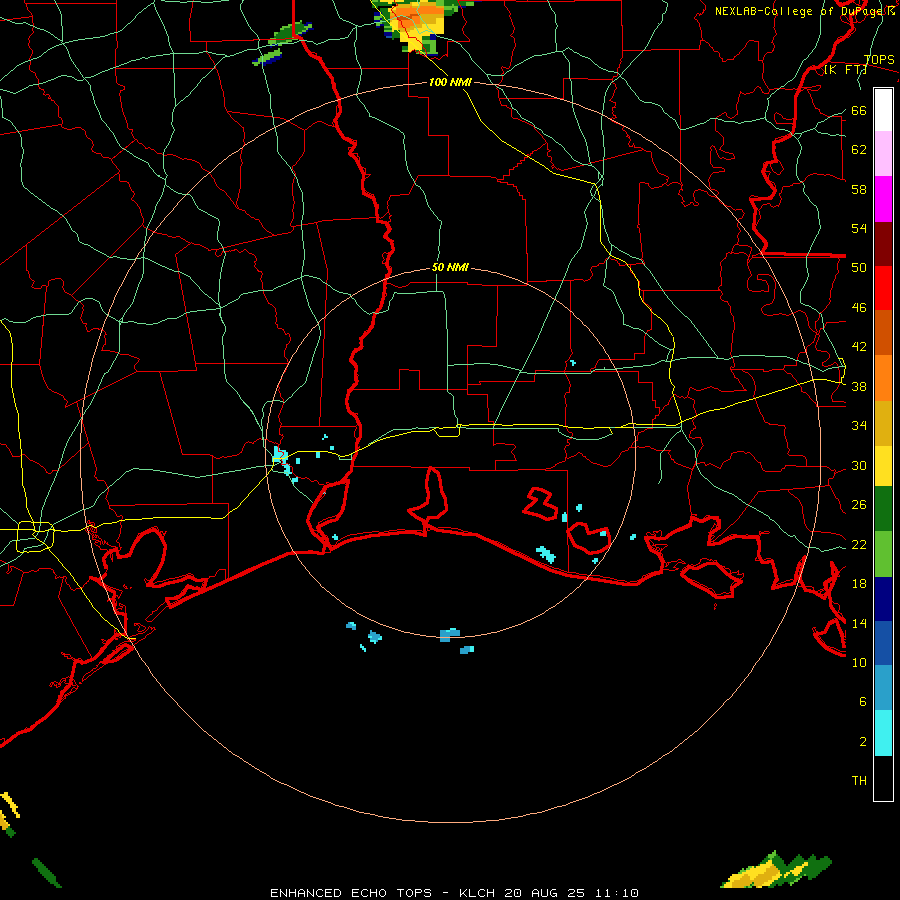Click the legend value 66
This screenshot has width=900, height=900.
859,110
